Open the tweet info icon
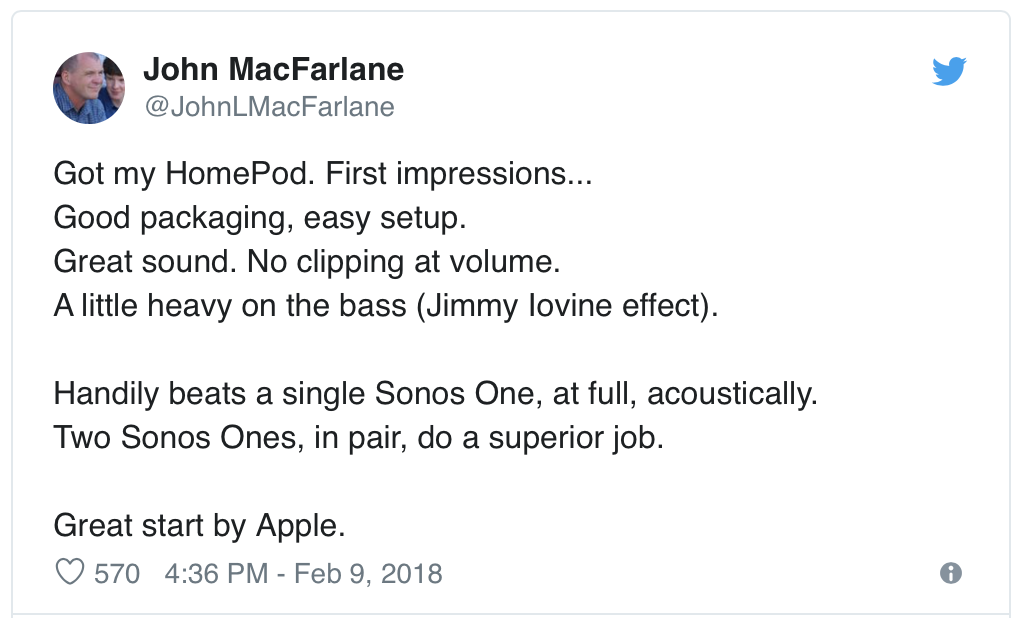 coord(951,573)
